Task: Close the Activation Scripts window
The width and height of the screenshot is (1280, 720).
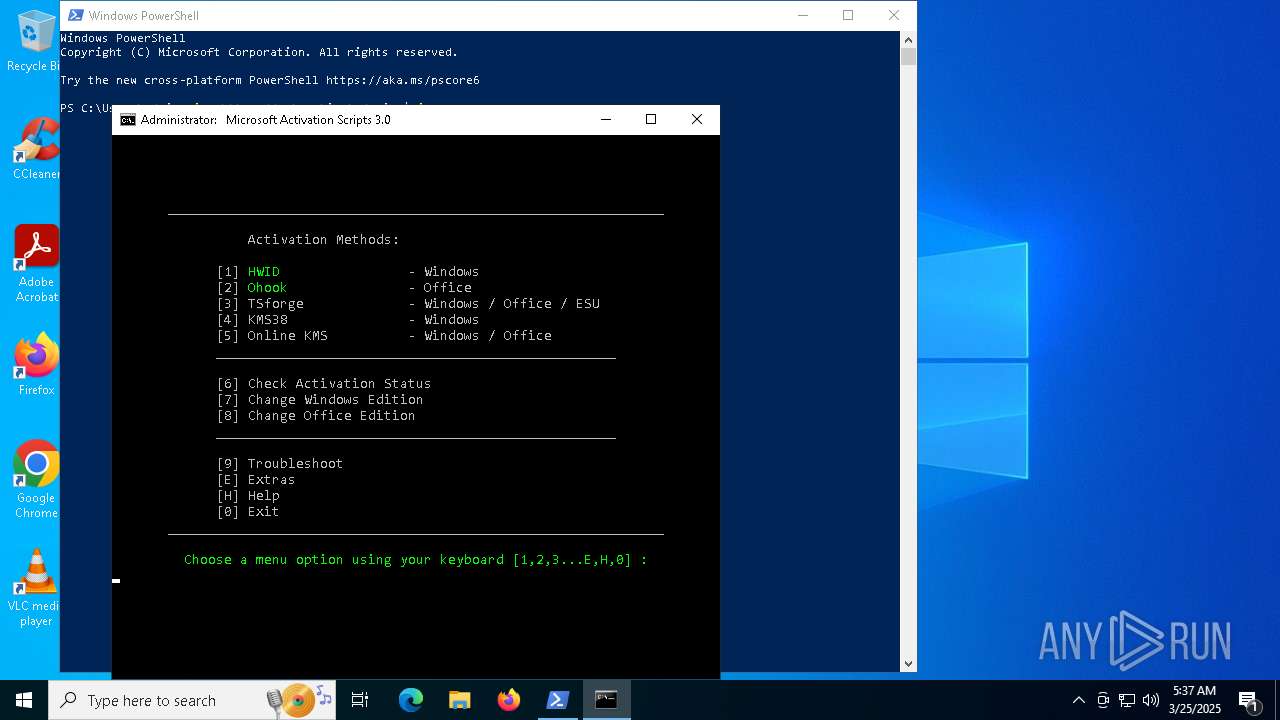Action: [x=697, y=119]
